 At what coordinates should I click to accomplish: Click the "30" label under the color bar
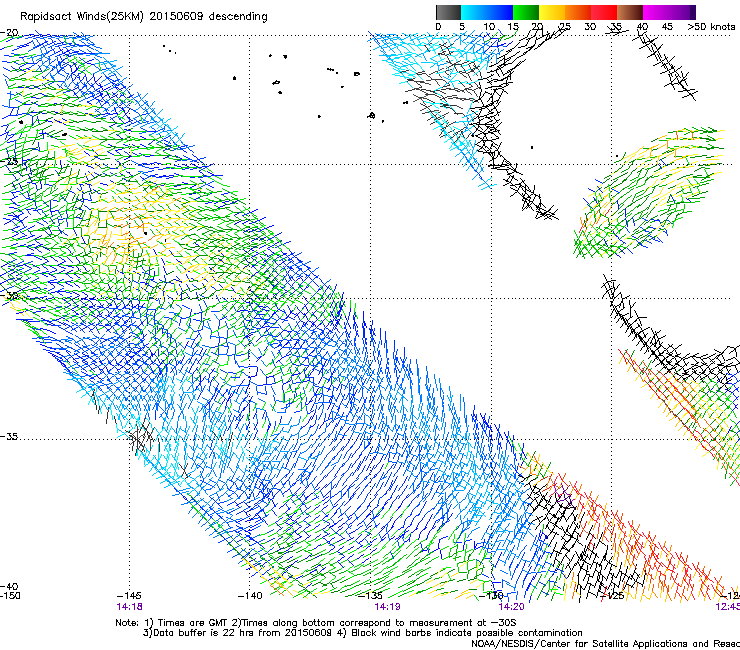(x=590, y=27)
